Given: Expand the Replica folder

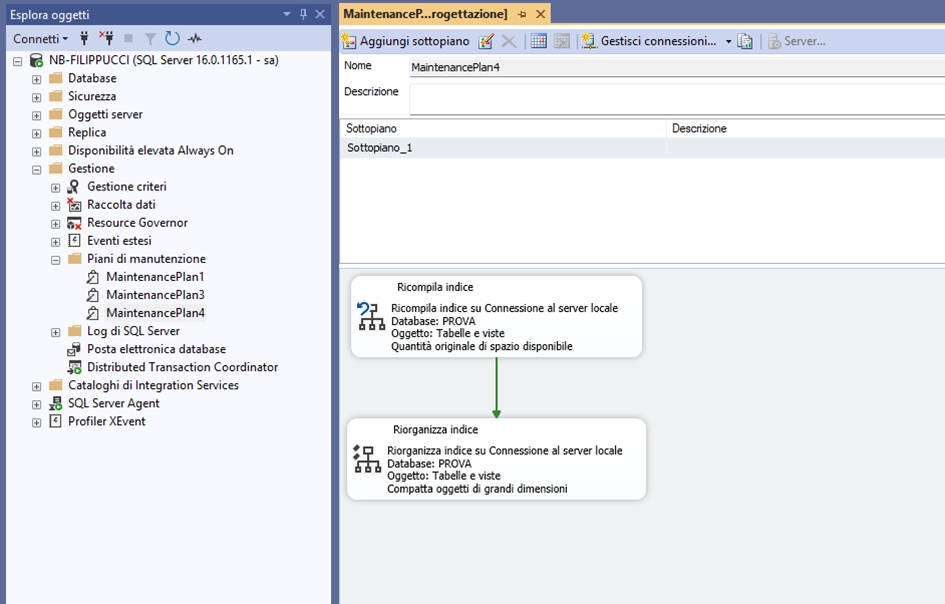Looking at the screenshot, I should click(36, 133).
